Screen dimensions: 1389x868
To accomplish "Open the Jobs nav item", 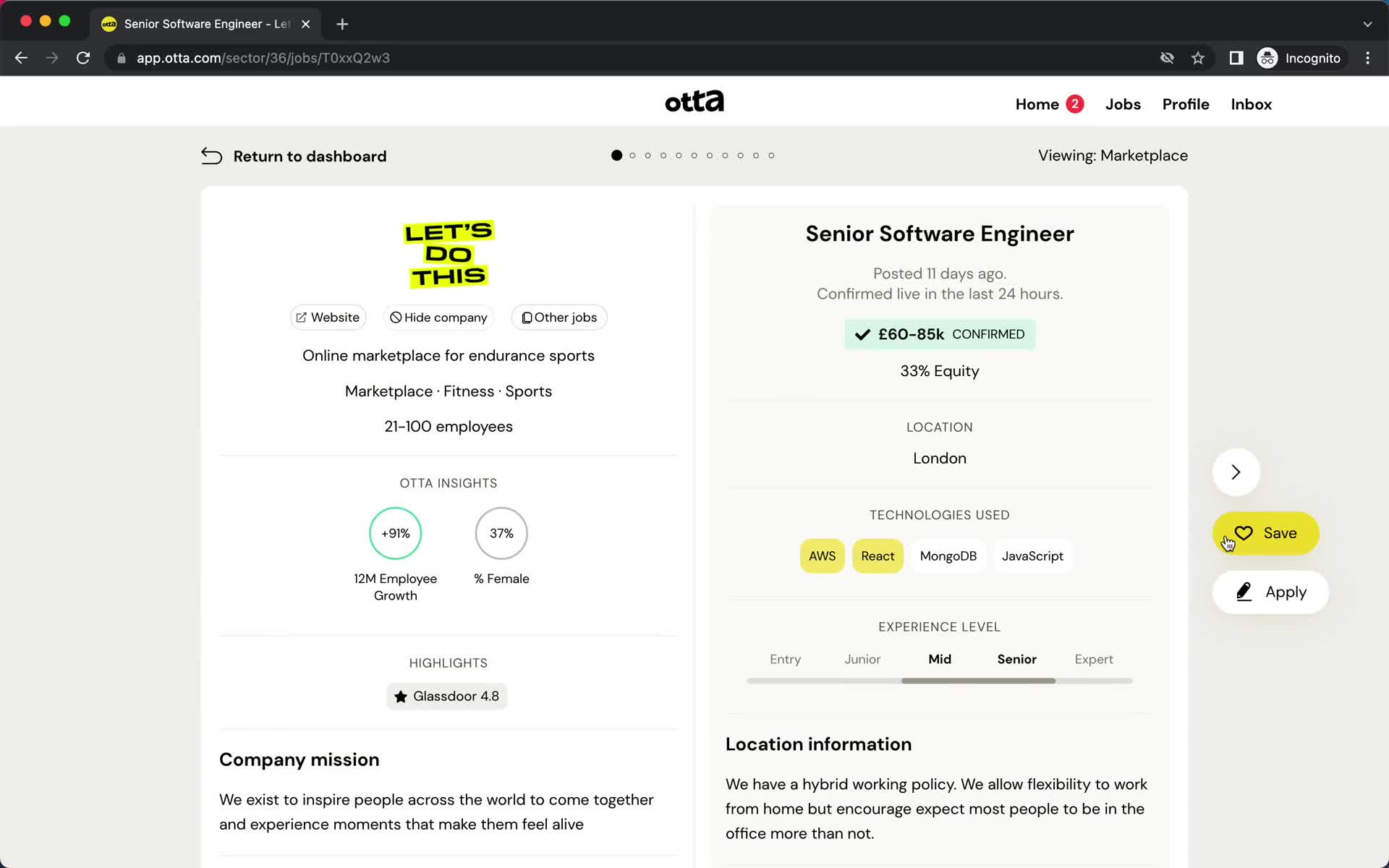I will coord(1123,104).
